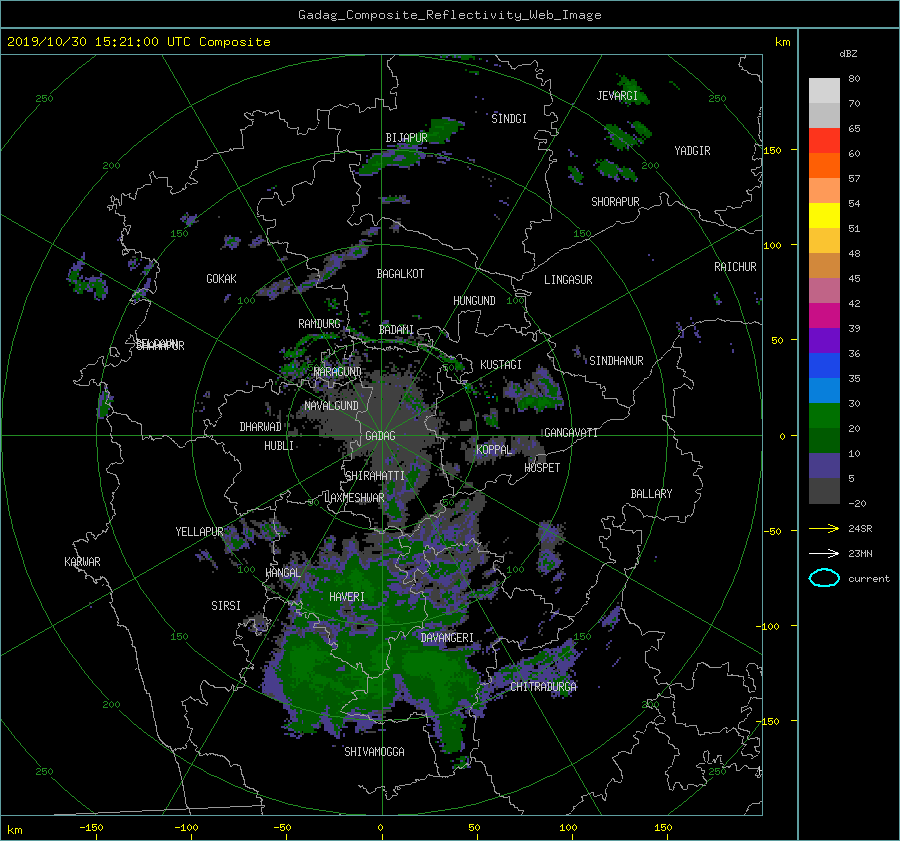Click the JEVARGI city label
Viewport: 900px width, 841px height.
pyautogui.click(x=617, y=96)
